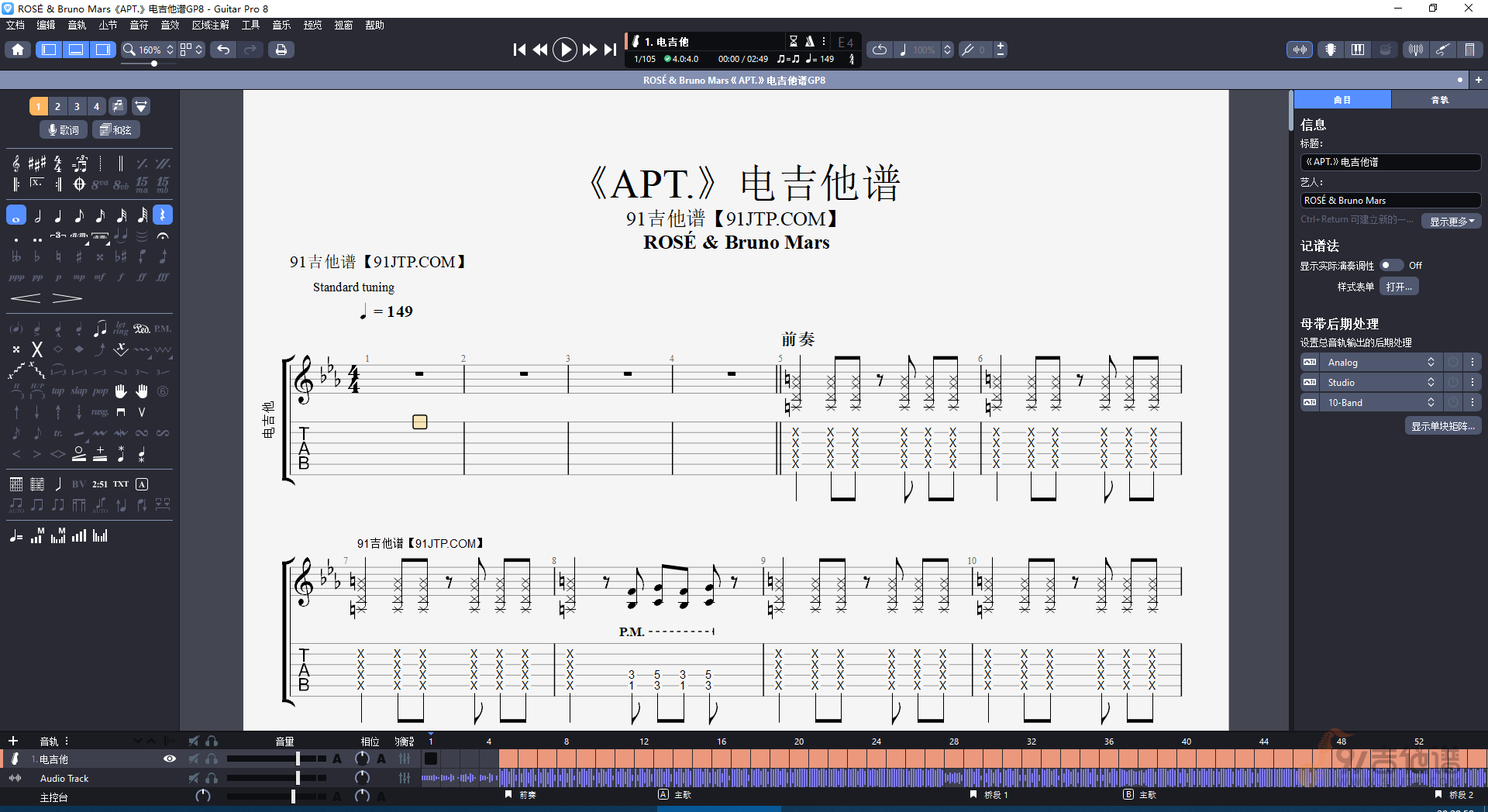Toggle the metronome icon
This screenshot has width=1488, height=812.
tap(810, 41)
